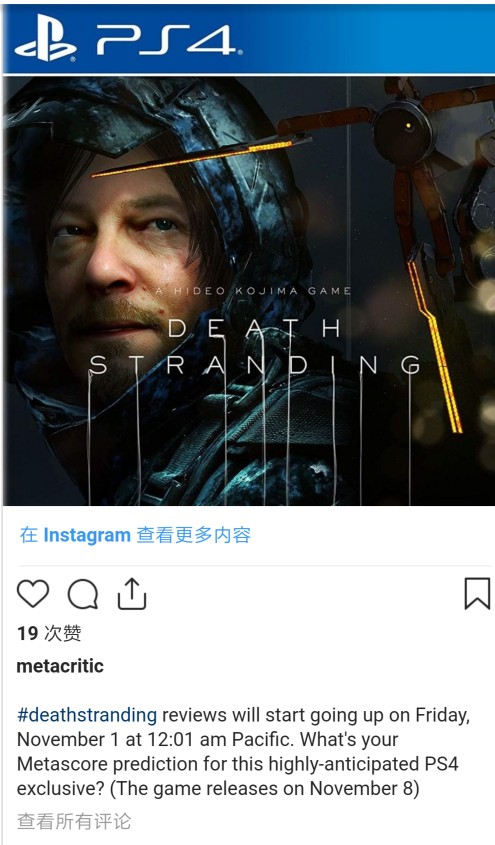Click the PS4 wordmark in banner

[168, 40]
